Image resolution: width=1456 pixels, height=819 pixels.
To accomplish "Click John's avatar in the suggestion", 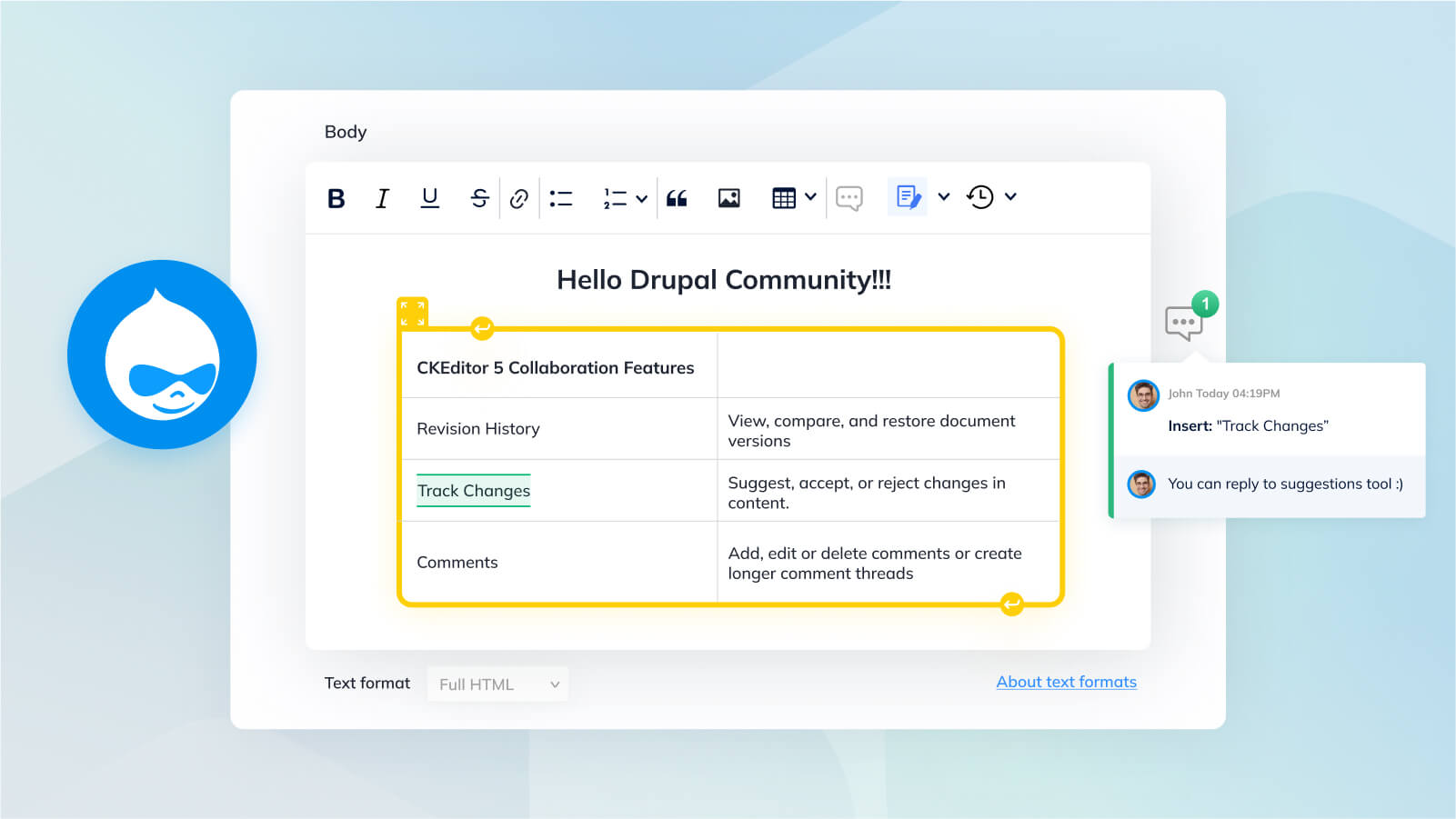I will pos(1143,395).
